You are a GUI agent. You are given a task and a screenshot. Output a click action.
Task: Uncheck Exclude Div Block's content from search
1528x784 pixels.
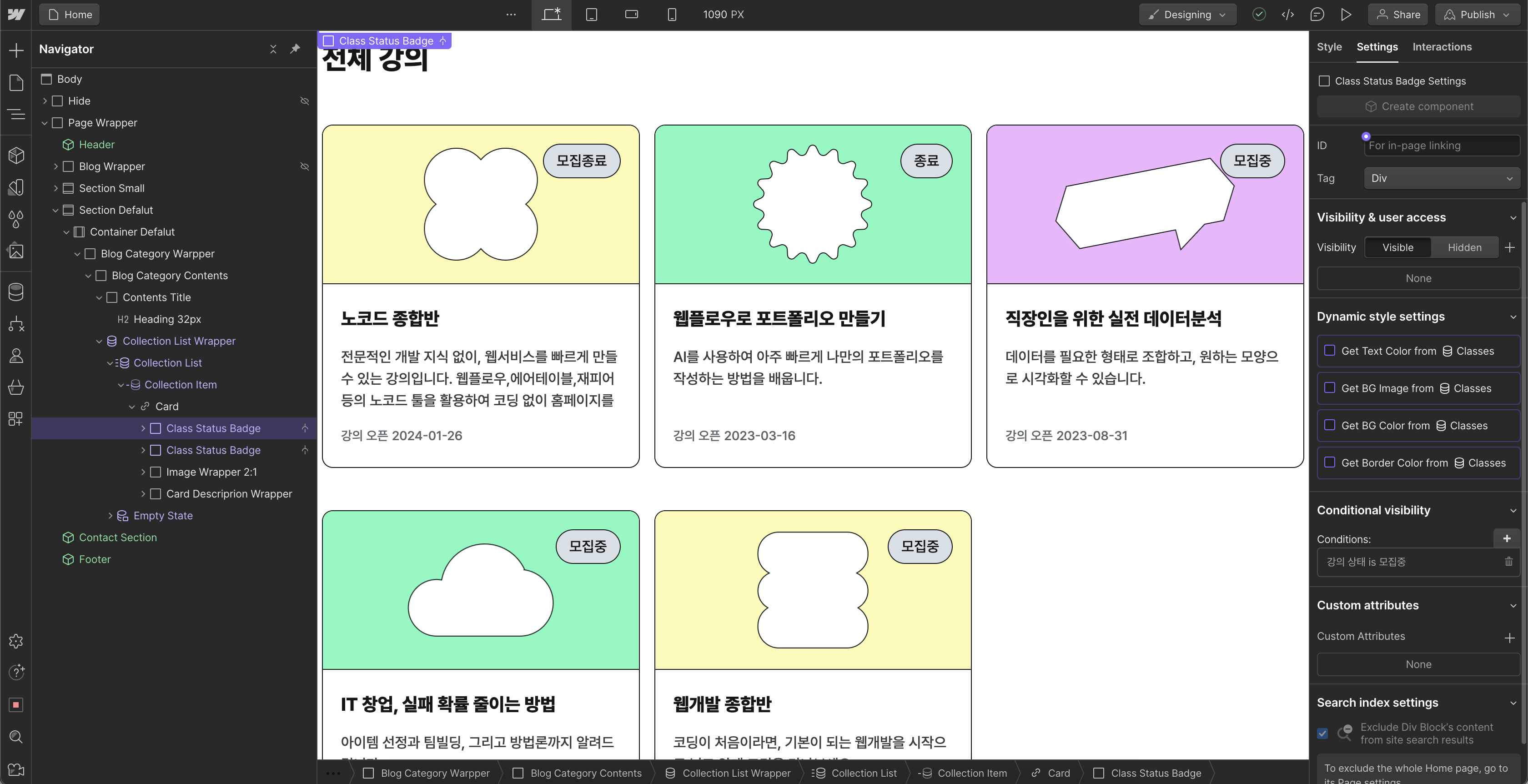(x=1323, y=733)
